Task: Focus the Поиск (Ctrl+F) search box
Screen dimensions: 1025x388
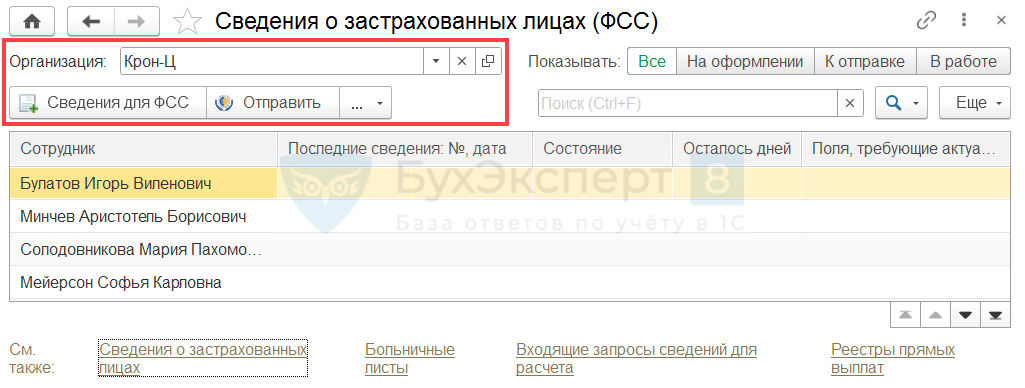Action: pos(688,103)
